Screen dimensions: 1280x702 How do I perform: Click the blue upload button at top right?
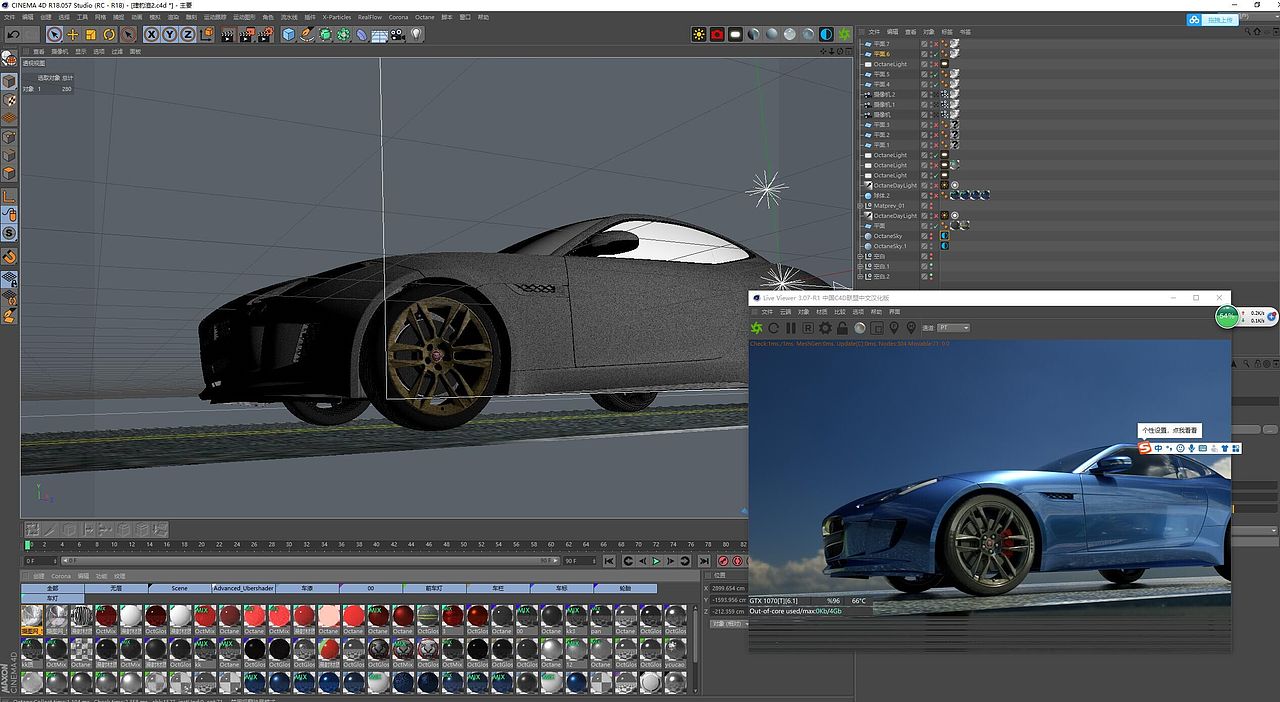1212,20
